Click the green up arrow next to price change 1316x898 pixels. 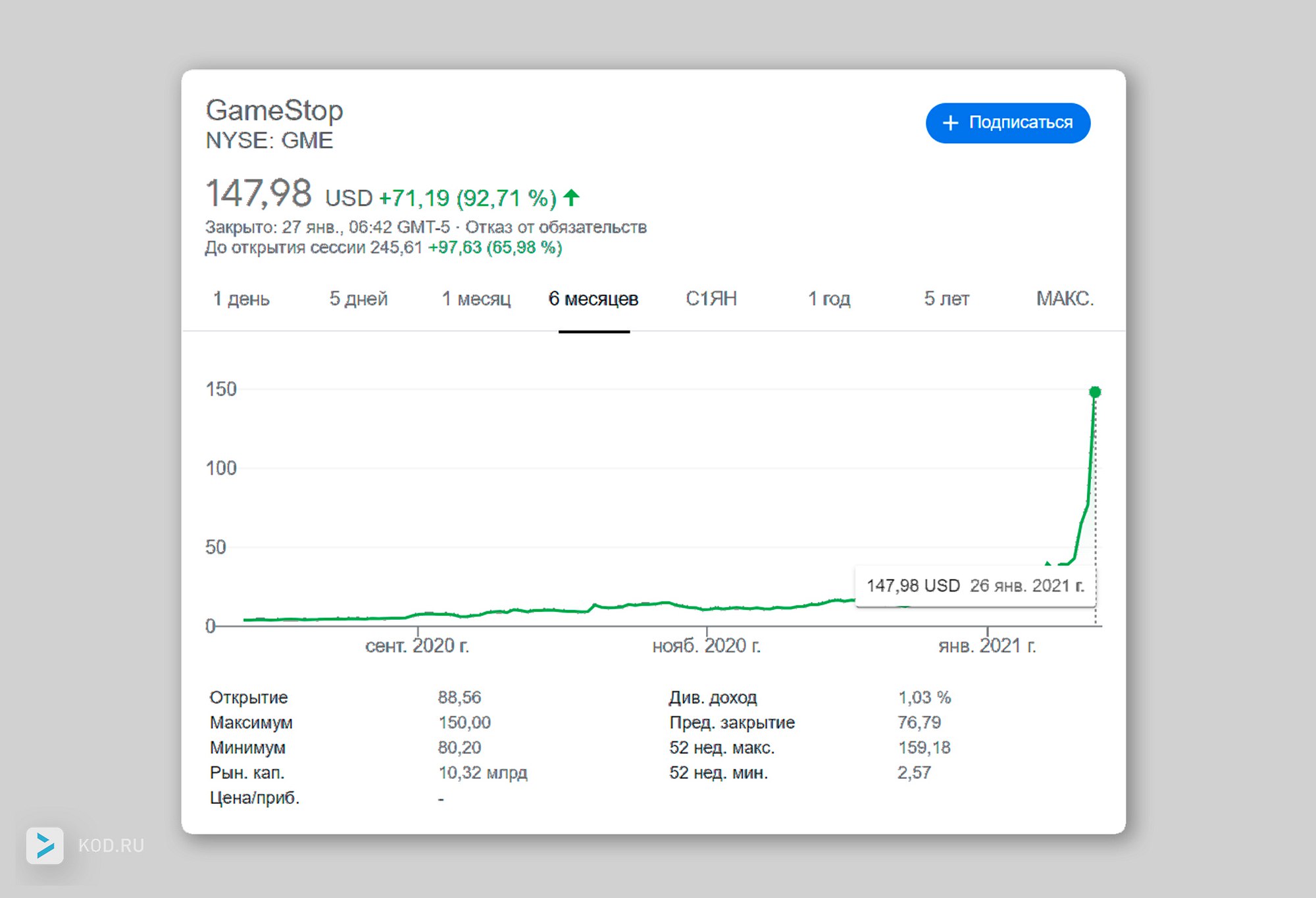tap(571, 197)
